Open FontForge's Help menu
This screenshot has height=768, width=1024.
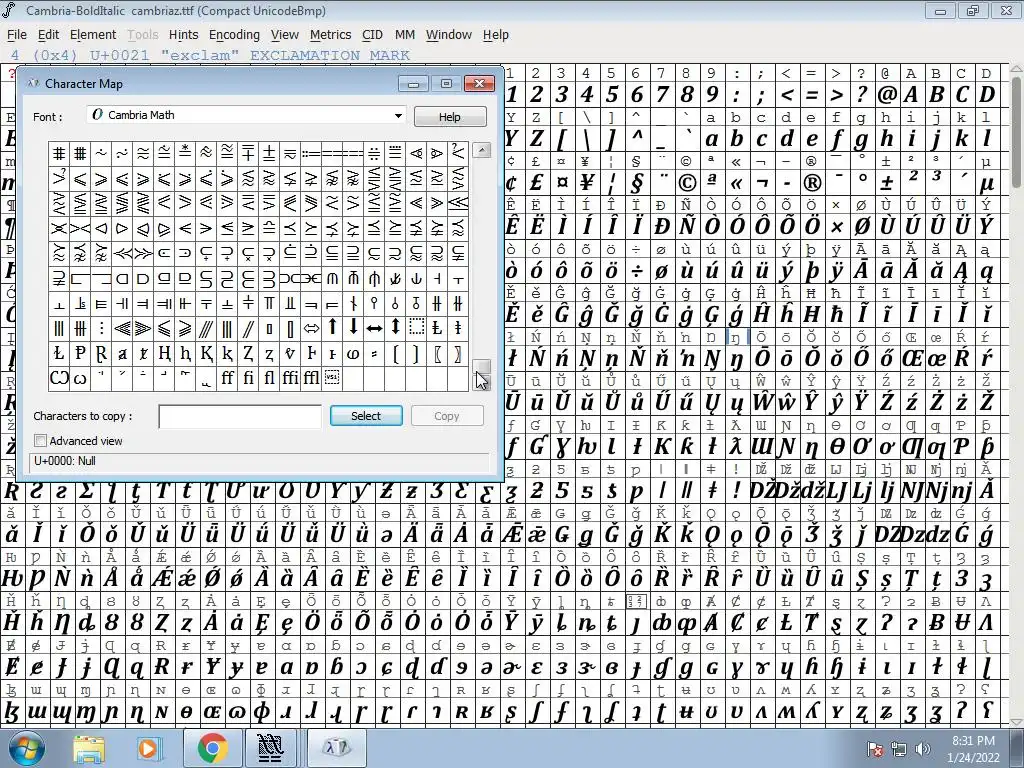(x=496, y=35)
